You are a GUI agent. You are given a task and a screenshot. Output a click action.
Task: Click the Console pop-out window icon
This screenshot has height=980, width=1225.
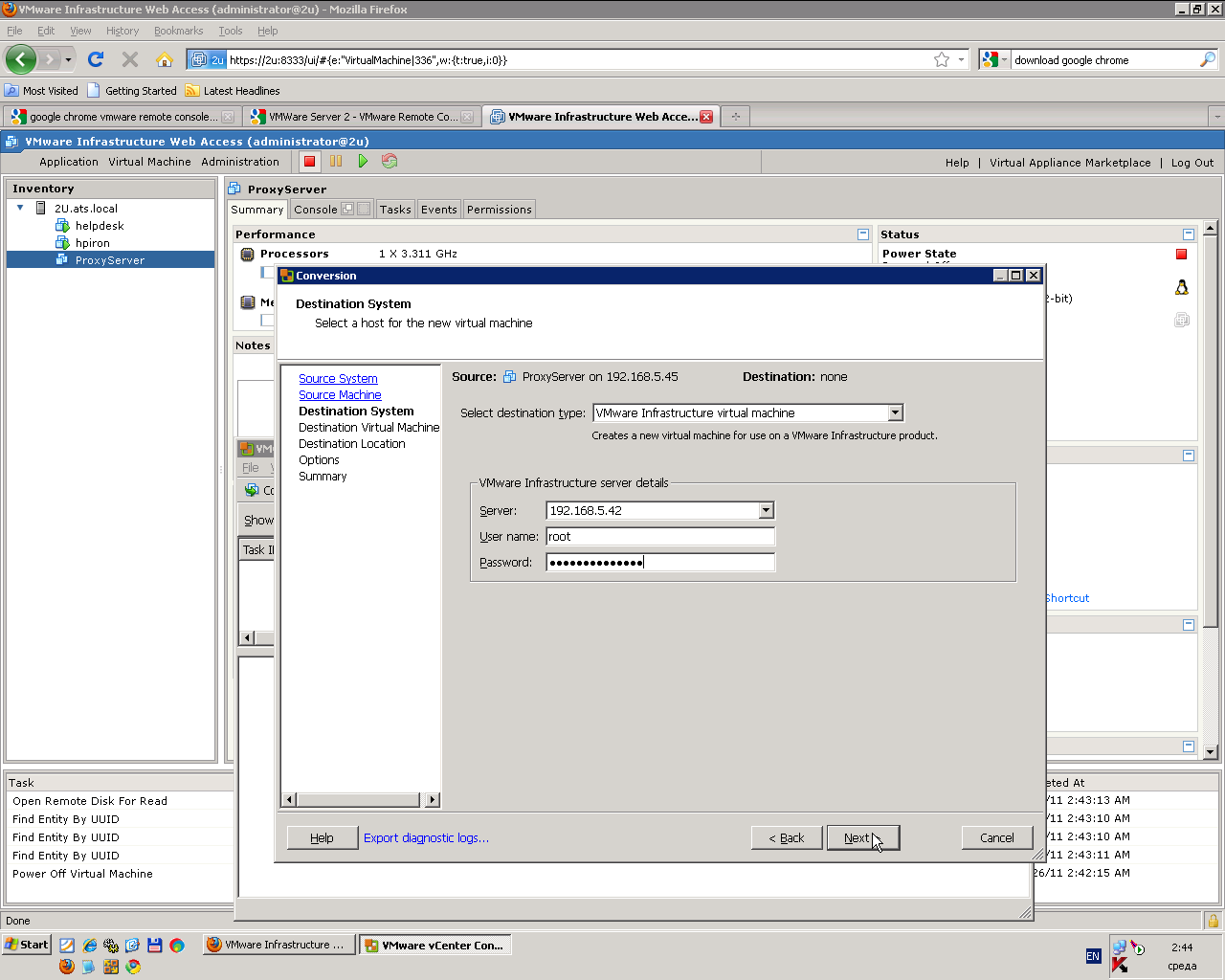(347, 209)
